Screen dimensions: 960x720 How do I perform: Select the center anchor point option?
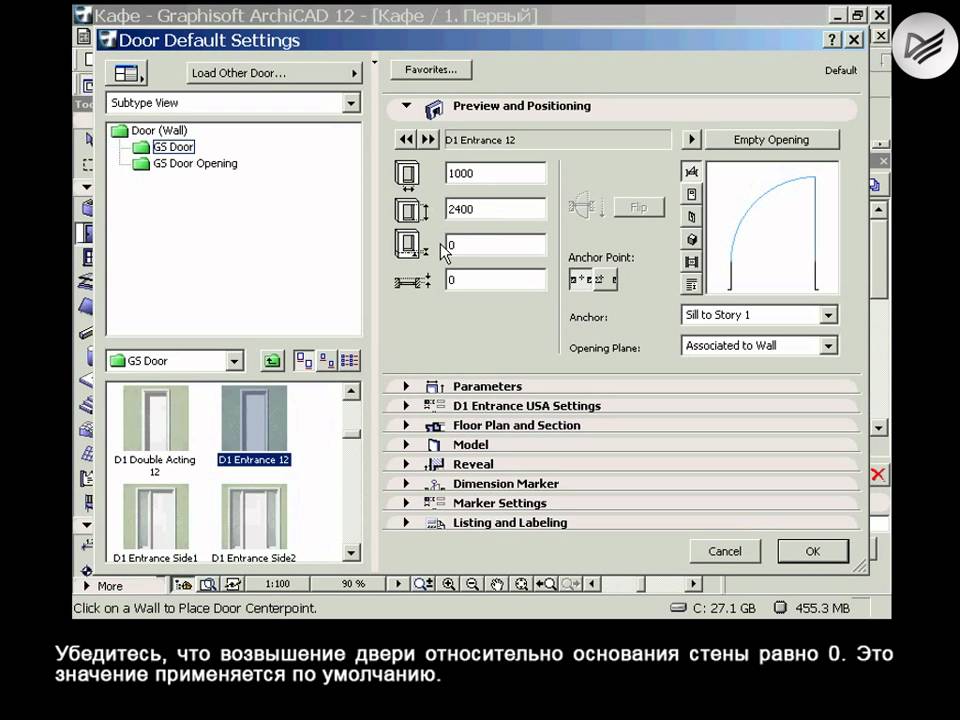[580, 280]
